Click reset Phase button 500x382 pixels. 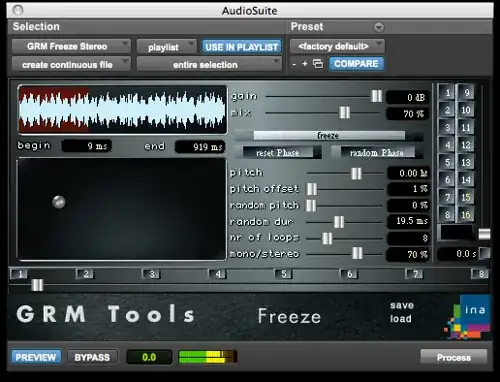point(278,153)
